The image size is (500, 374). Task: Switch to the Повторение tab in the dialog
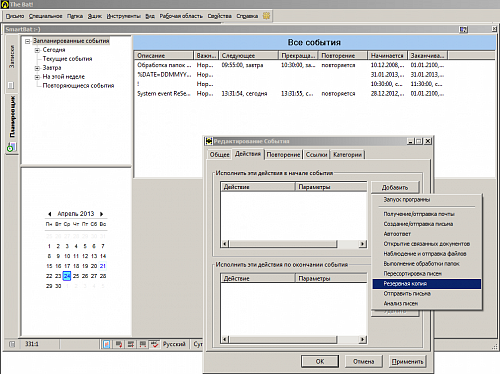pyautogui.click(x=283, y=155)
